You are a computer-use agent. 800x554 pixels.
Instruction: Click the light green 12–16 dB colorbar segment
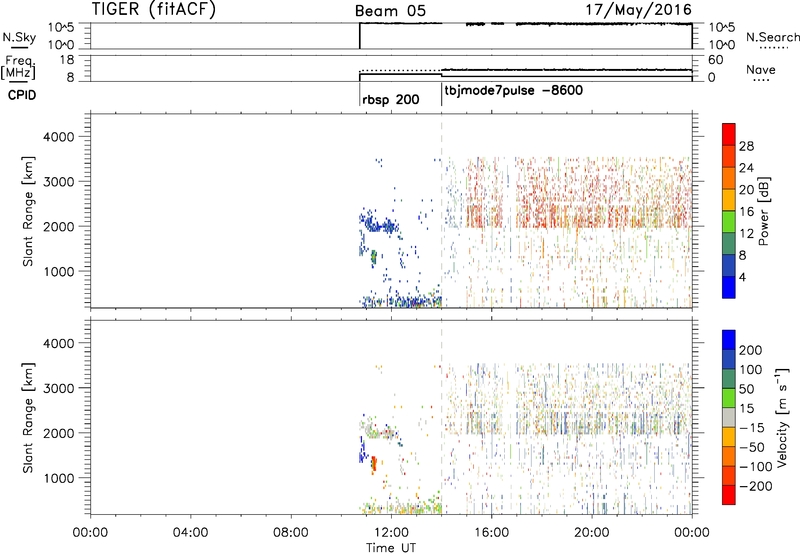click(729, 221)
